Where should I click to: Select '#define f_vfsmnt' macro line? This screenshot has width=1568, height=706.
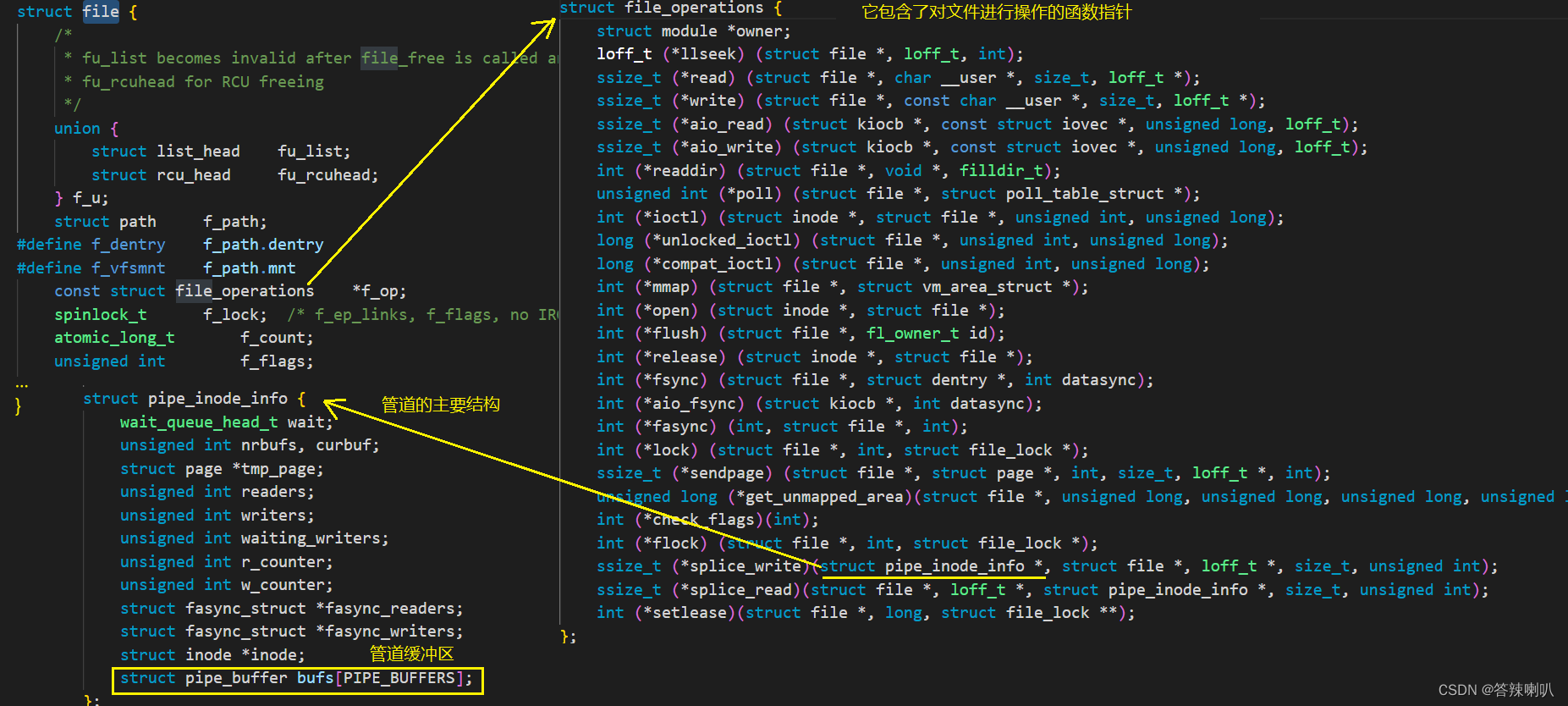tap(157, 268)
